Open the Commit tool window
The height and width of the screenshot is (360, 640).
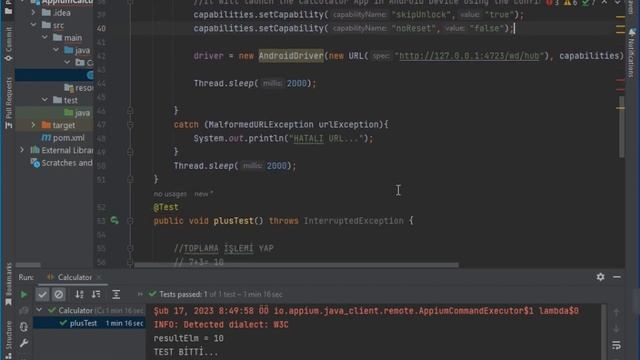pos(8,44)
